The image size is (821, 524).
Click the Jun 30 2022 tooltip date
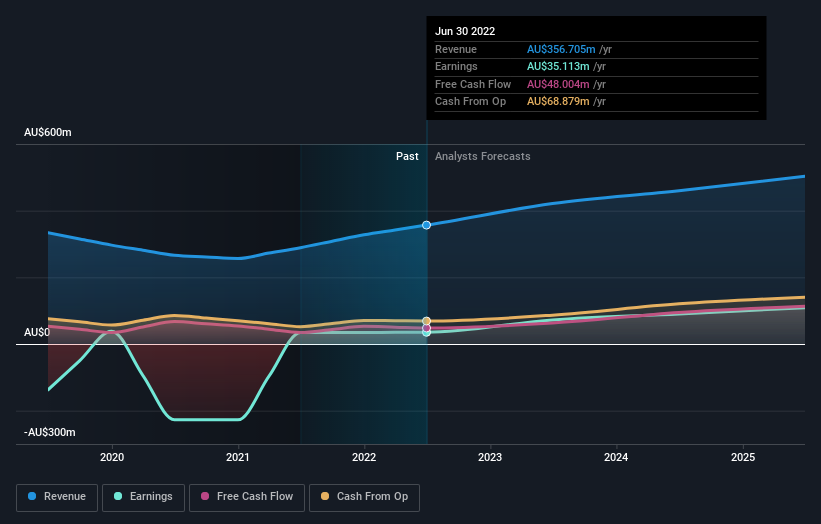(465, 31)
